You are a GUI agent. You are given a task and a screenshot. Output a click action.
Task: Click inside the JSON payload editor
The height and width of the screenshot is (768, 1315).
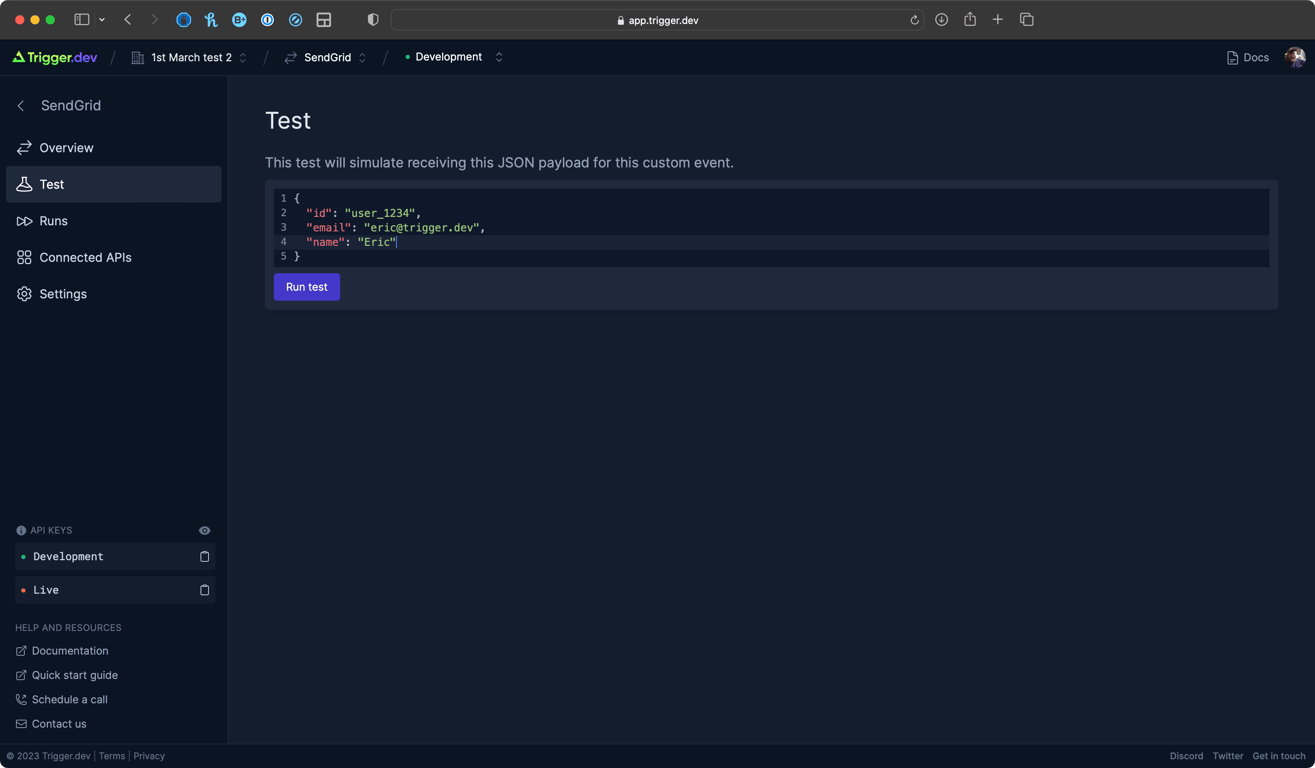click(771, 227)
